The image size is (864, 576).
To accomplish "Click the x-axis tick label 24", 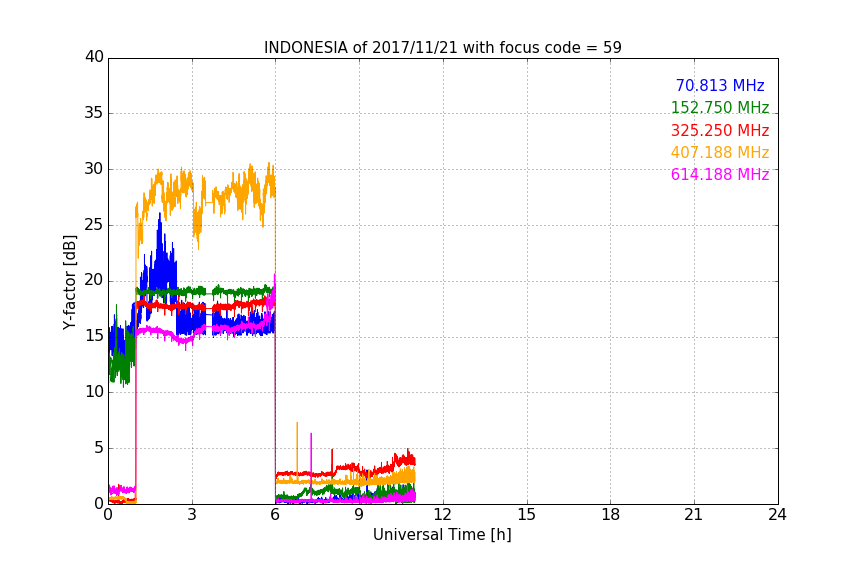I will coord(777,515).
